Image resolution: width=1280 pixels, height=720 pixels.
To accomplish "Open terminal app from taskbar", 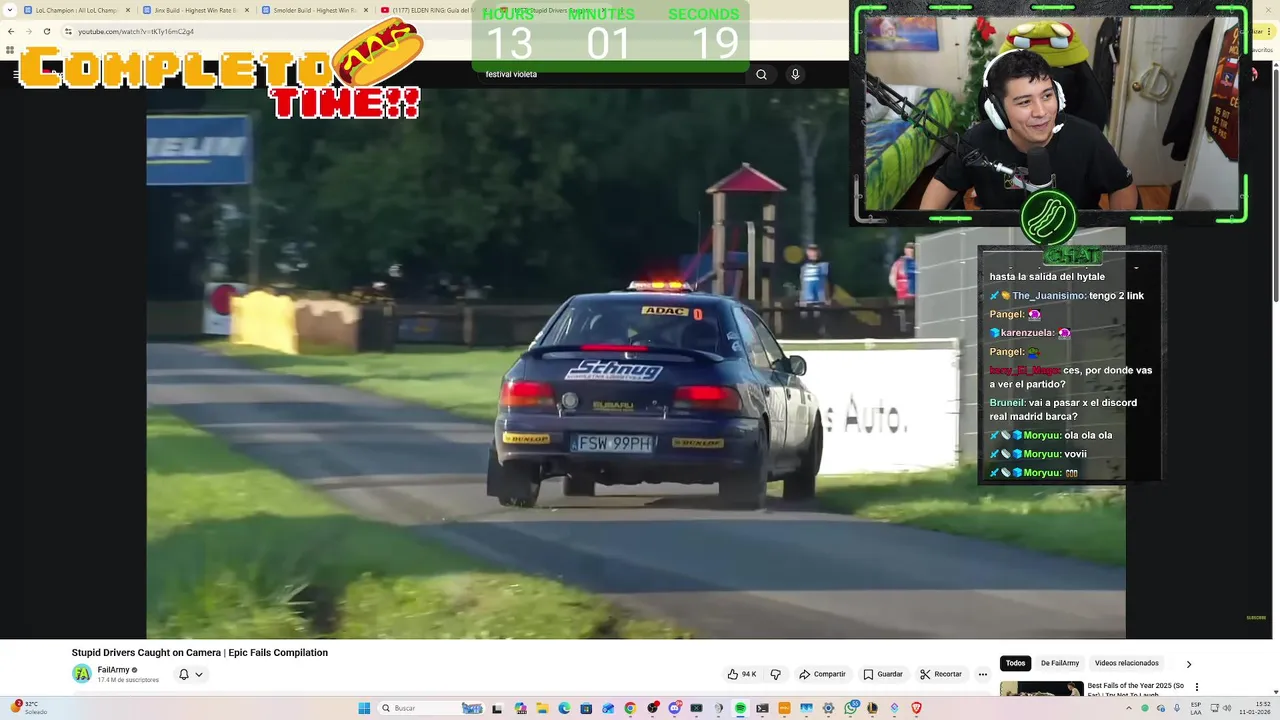I will (762, 708).
